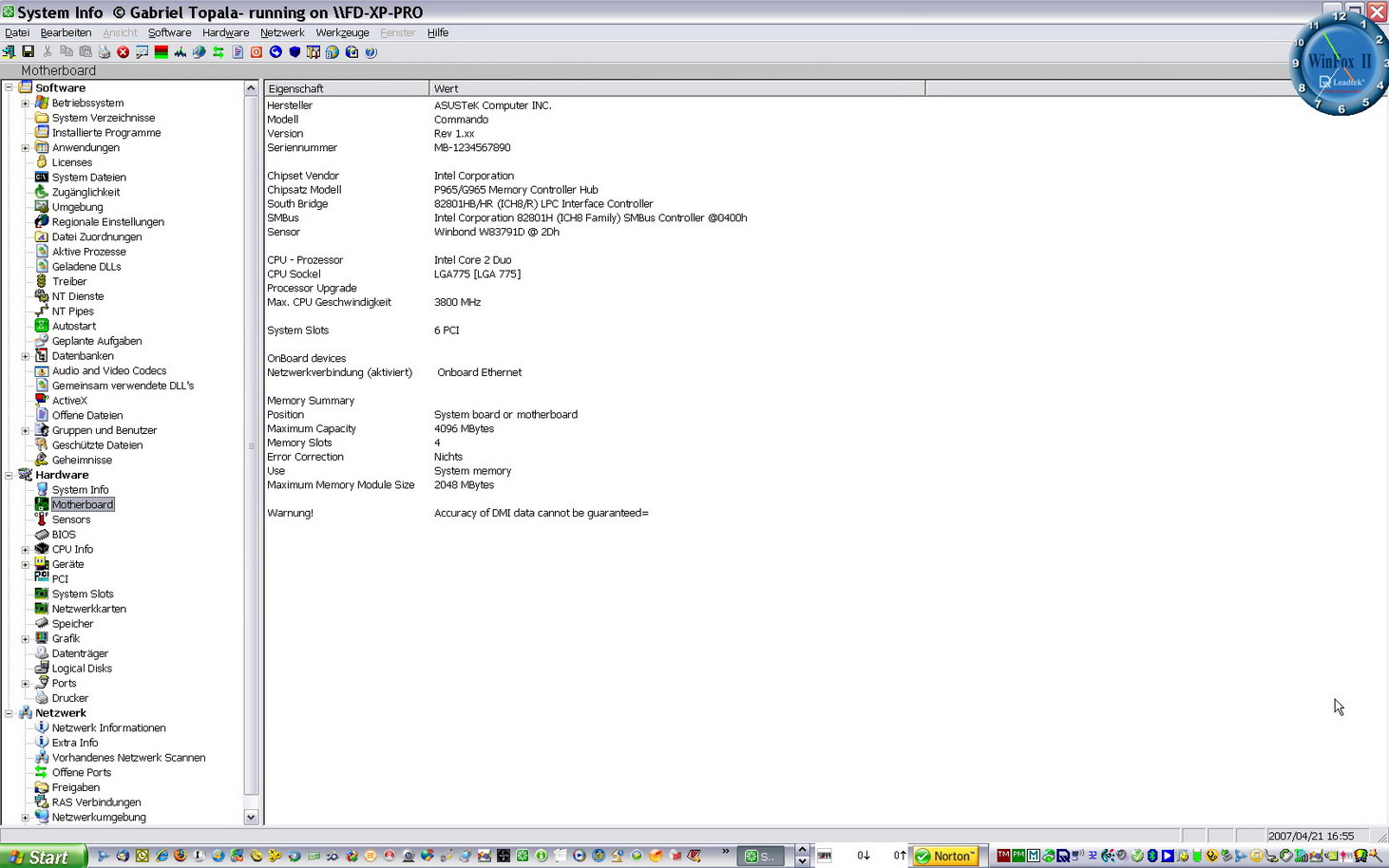Expand Gruppen und Benutzer node
The height and width of the screenshot is (868, 1389).
coord(26,430)
